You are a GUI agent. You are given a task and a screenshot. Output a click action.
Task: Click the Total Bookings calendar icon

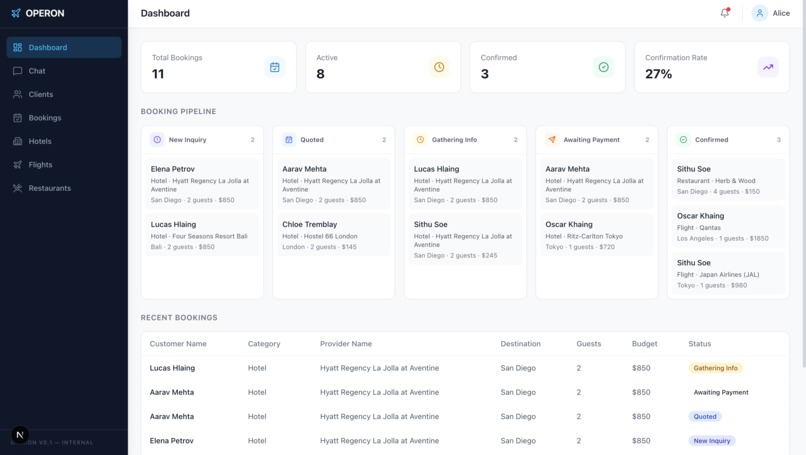274,67
